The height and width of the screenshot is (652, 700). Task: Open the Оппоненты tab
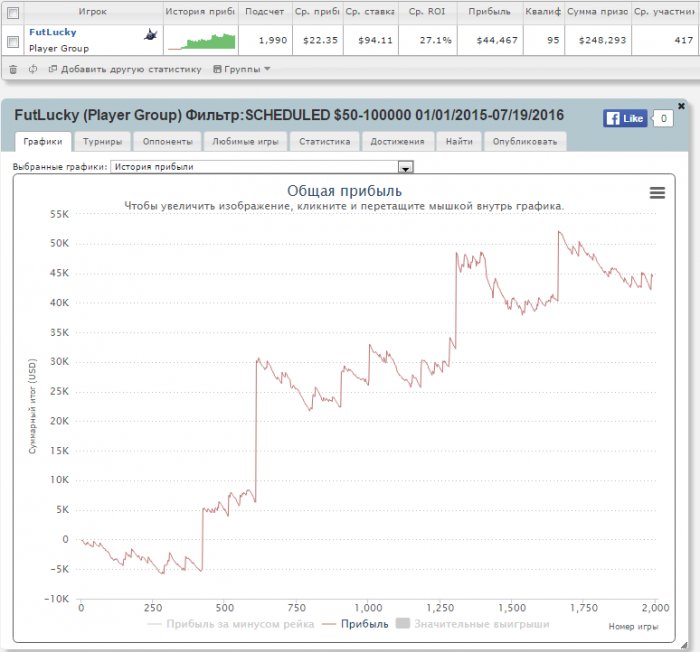coord(167,142)
